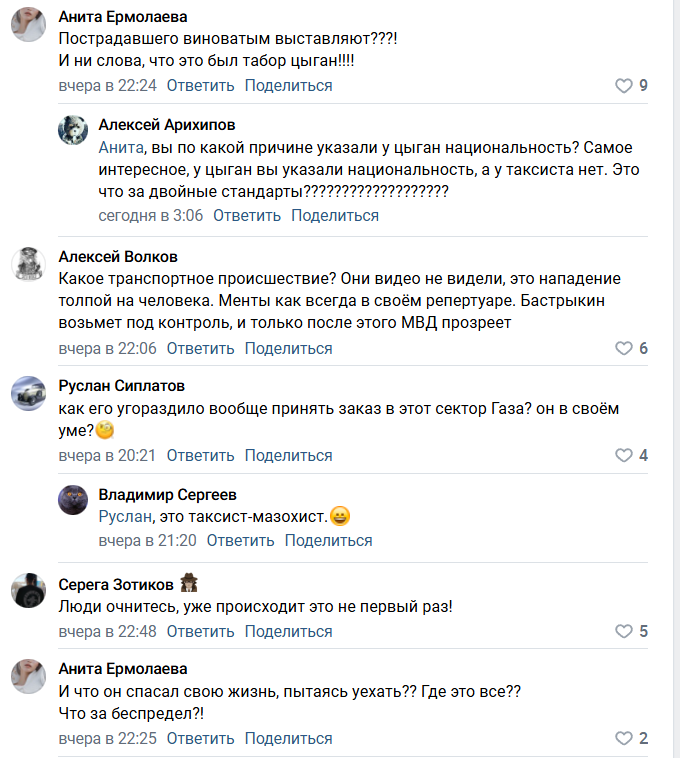Reply to Ruslan Siplatov's comment
This screenshot has width=680, height=758.
point(200,456)
